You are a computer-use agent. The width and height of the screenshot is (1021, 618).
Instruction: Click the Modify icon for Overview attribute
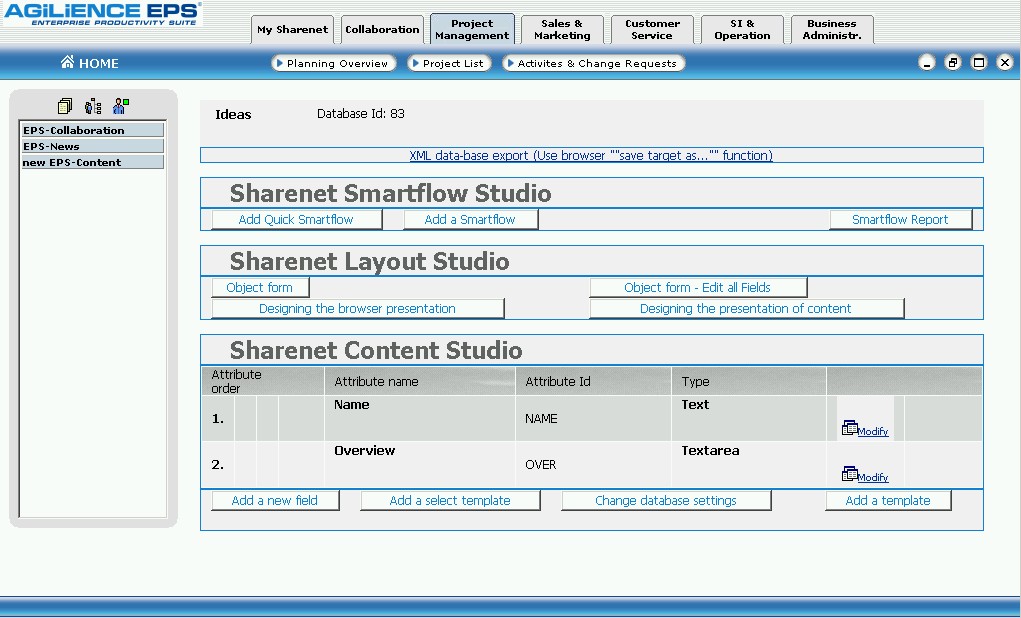click(x=850, y=474)
